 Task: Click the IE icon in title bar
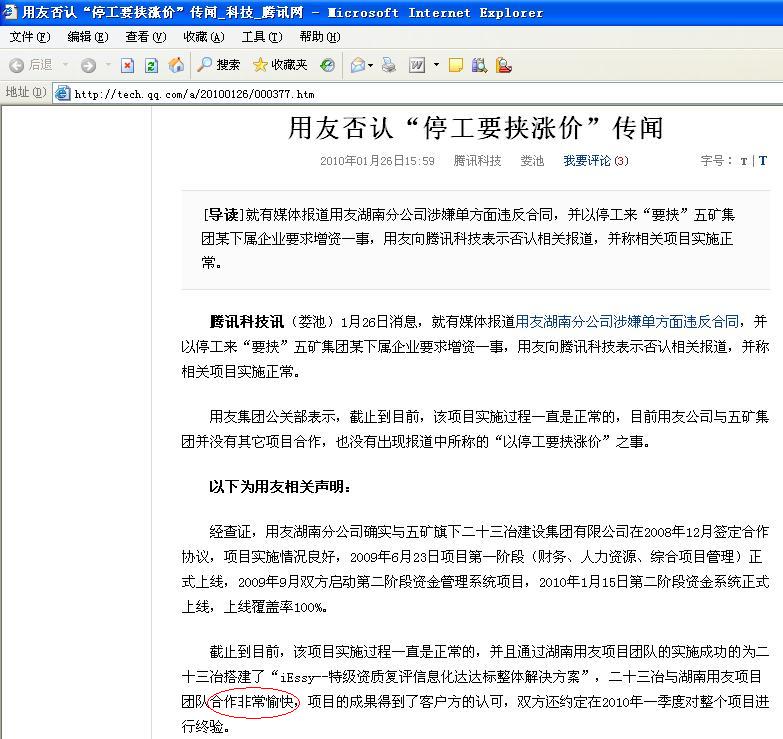pyautogui.click(x=9, y=11)
